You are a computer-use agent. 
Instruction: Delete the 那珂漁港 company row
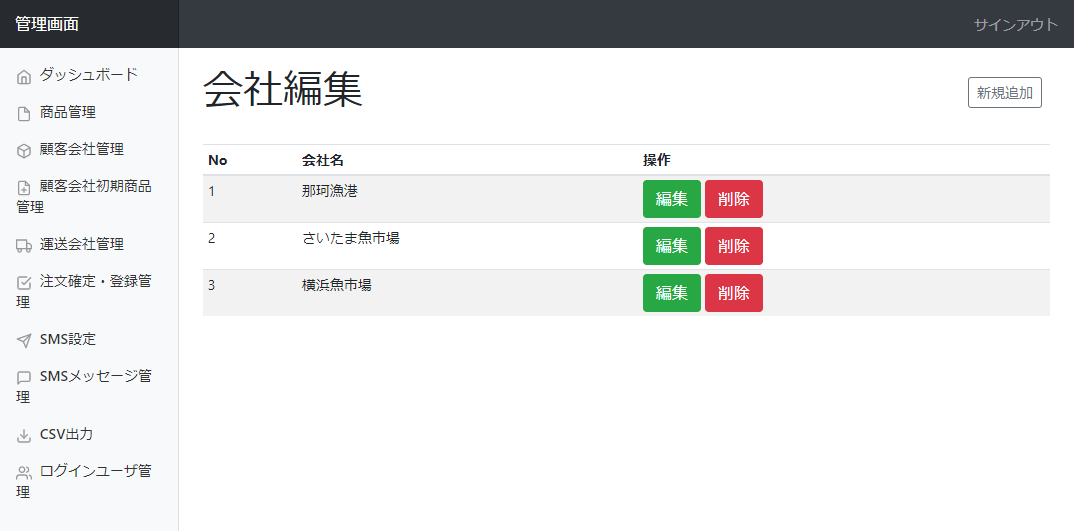tap(733, 199)
